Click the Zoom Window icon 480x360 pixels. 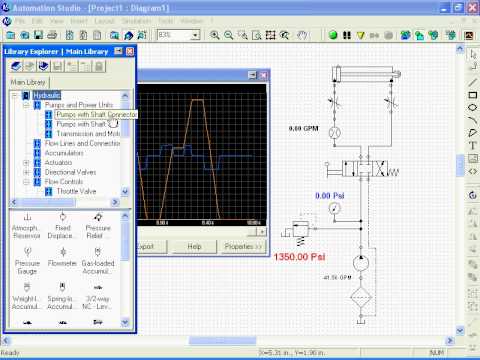pyautogui.click(x=243, y=35)
